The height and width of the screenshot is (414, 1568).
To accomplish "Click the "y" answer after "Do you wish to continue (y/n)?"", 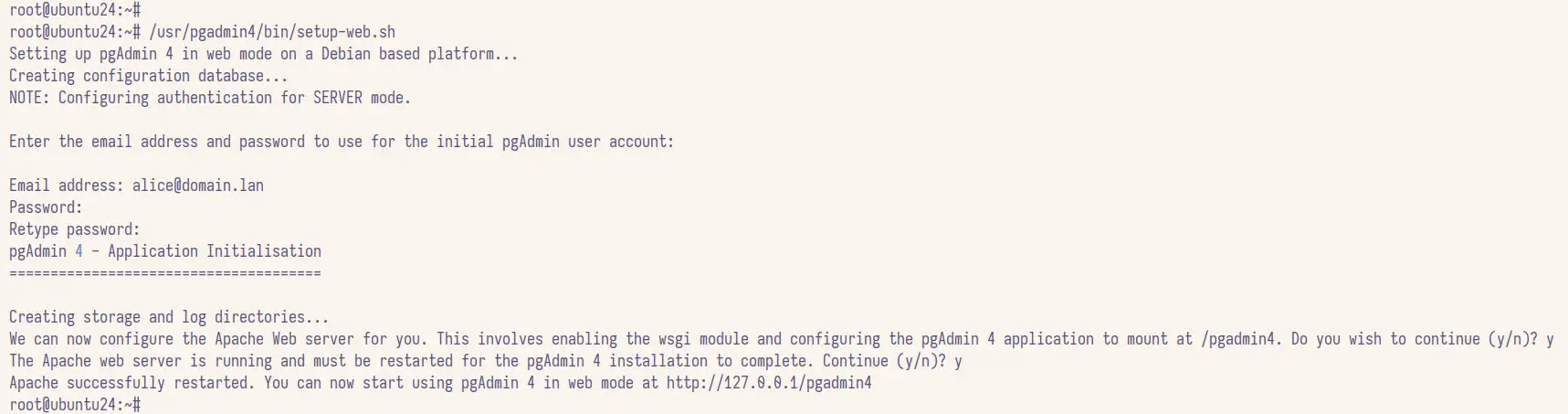I will click(1550, 339).
